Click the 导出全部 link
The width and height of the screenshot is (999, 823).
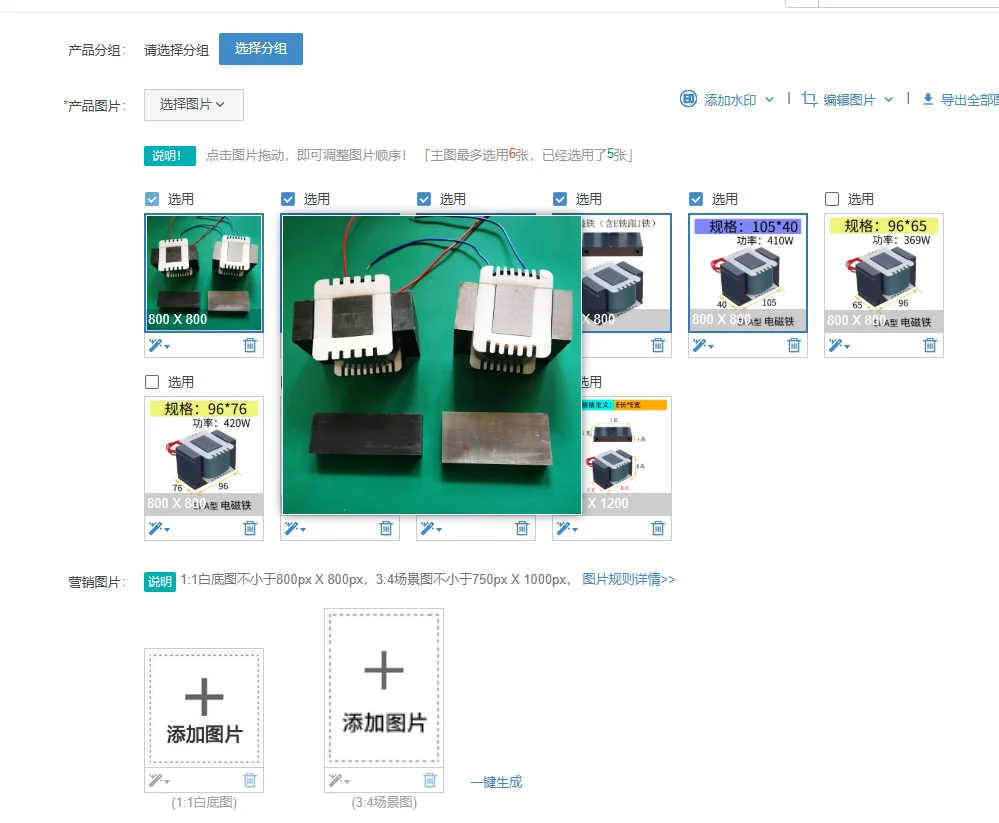(x=969, y=100)
